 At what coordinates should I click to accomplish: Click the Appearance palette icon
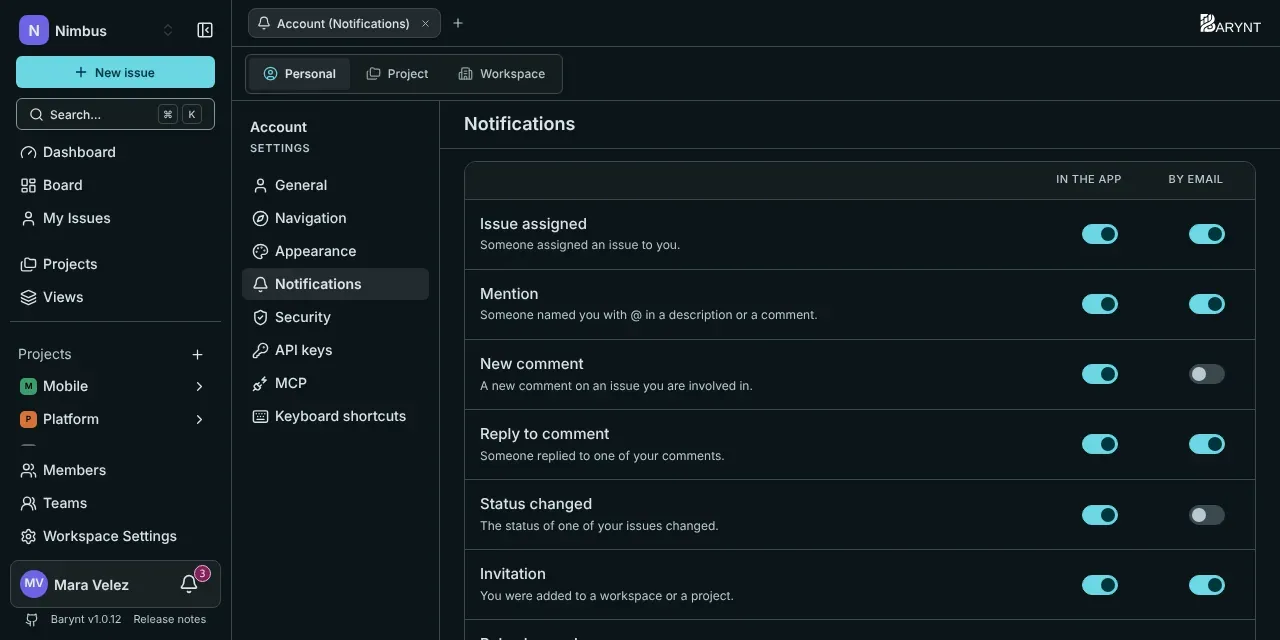(x=260, y=251)
